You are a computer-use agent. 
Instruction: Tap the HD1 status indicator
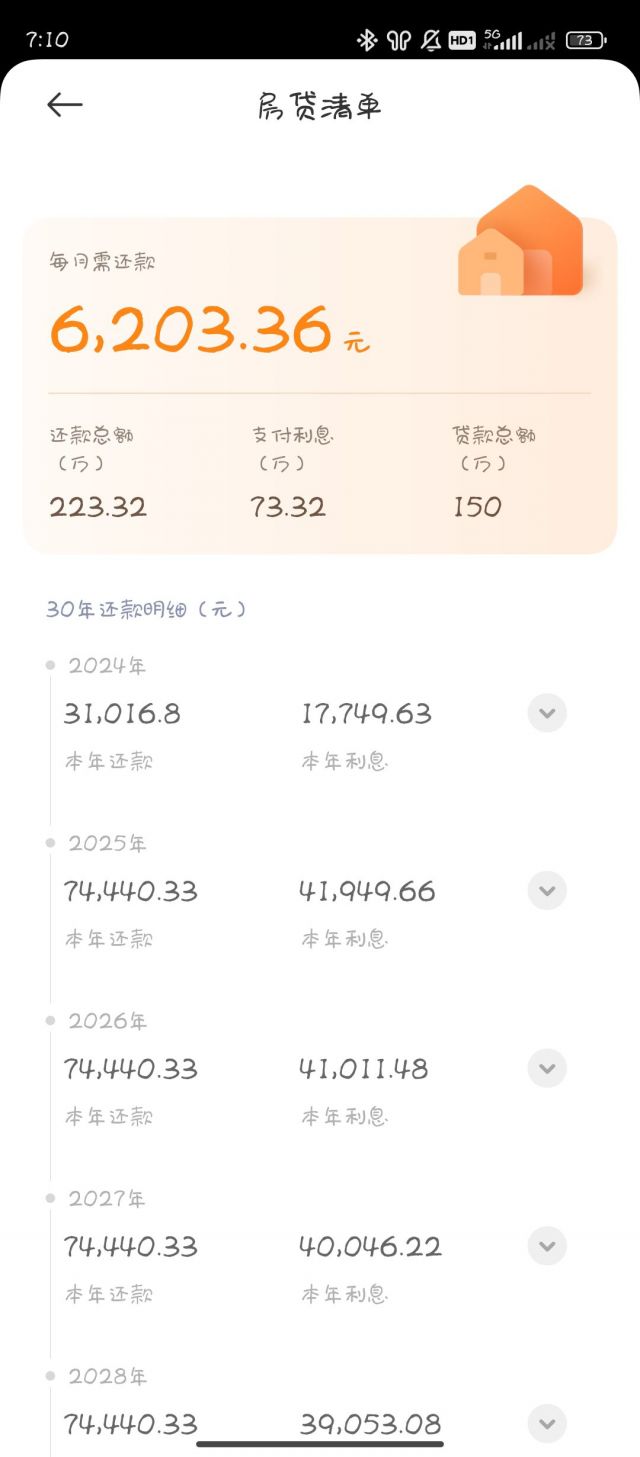tap(461, 41)
